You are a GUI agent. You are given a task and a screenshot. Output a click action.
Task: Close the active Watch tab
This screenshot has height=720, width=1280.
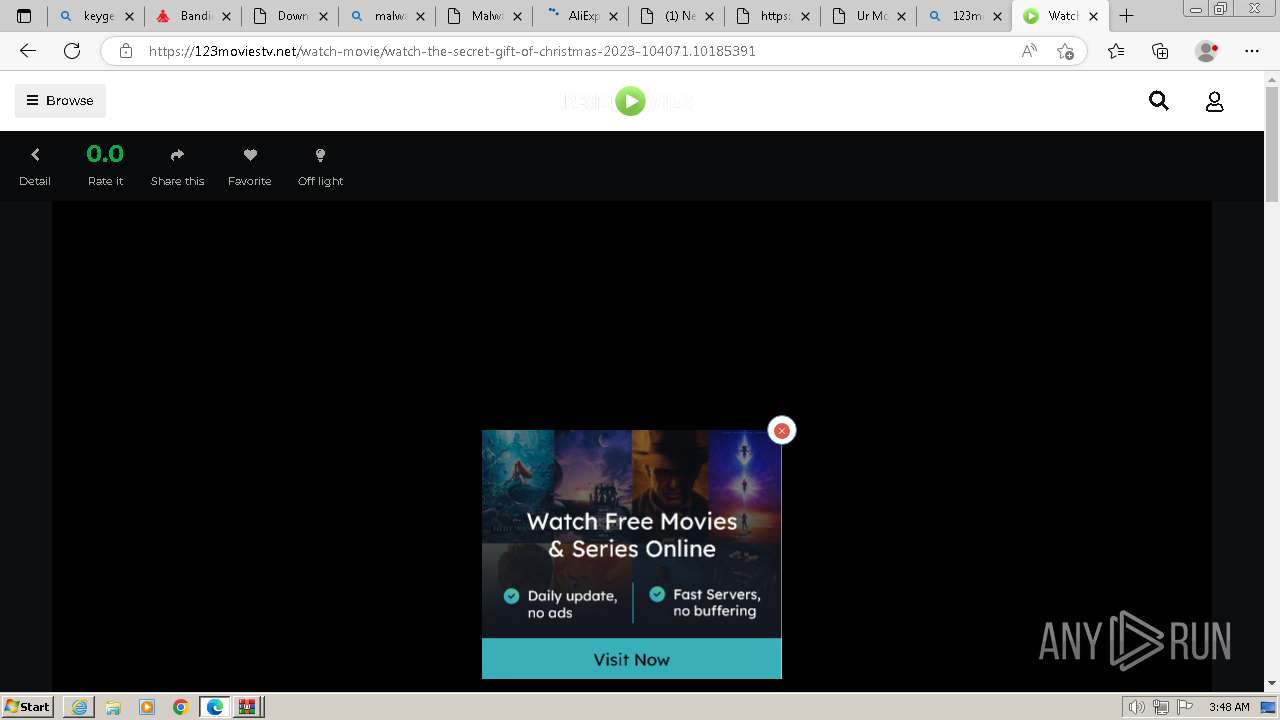tap(1094, 16)
